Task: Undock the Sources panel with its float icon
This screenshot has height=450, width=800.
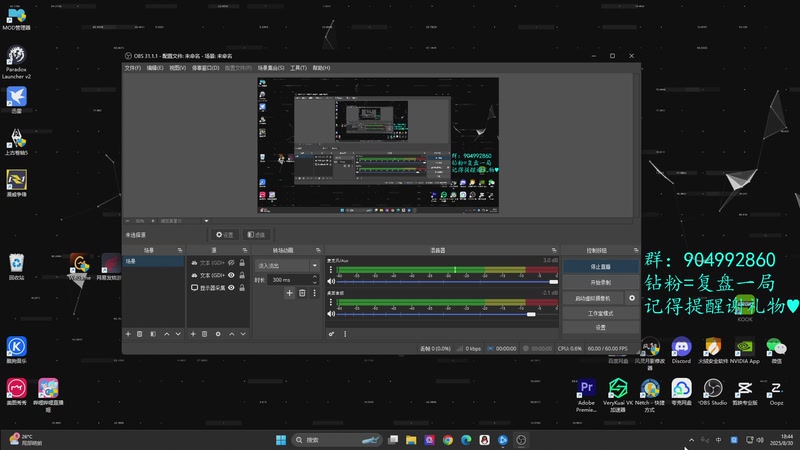Action: [244, 250]
